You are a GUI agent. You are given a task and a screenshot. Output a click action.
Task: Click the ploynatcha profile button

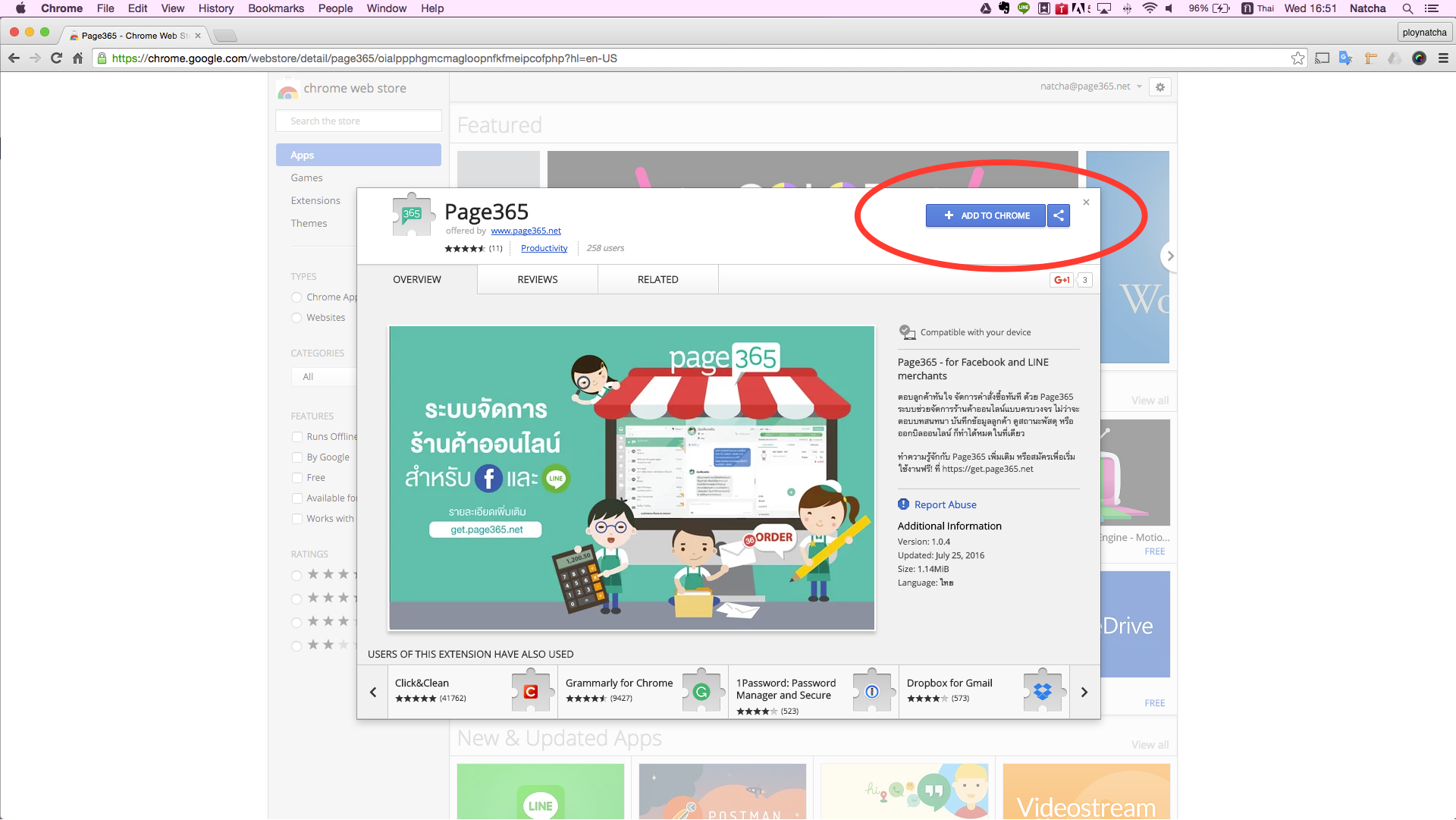point(1424,33)
